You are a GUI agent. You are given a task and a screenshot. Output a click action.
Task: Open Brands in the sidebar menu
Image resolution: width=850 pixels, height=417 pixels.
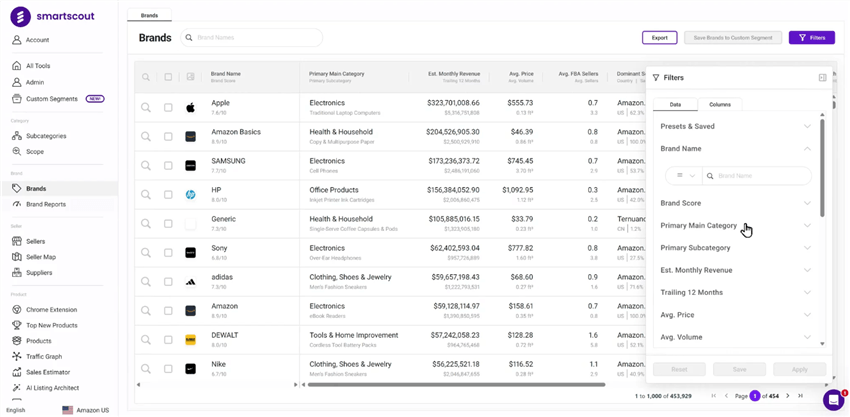[59, 189]
